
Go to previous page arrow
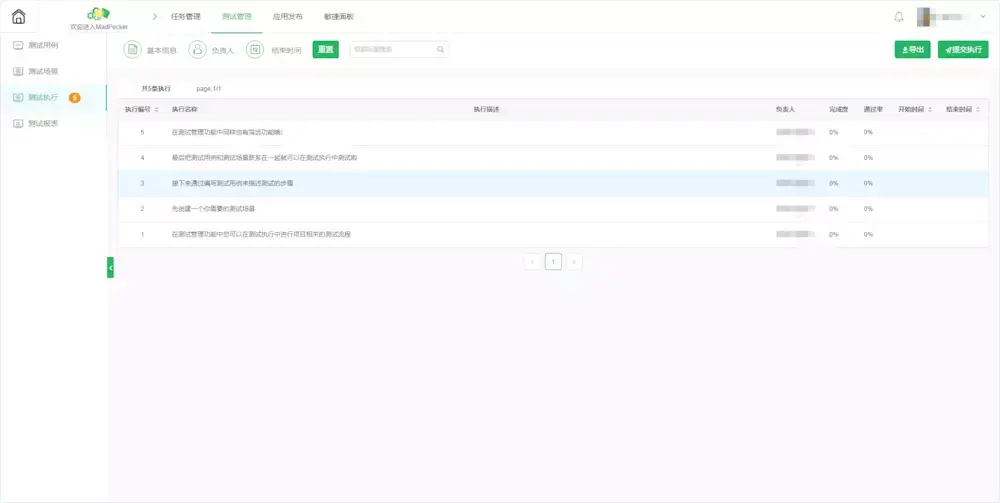533,261
